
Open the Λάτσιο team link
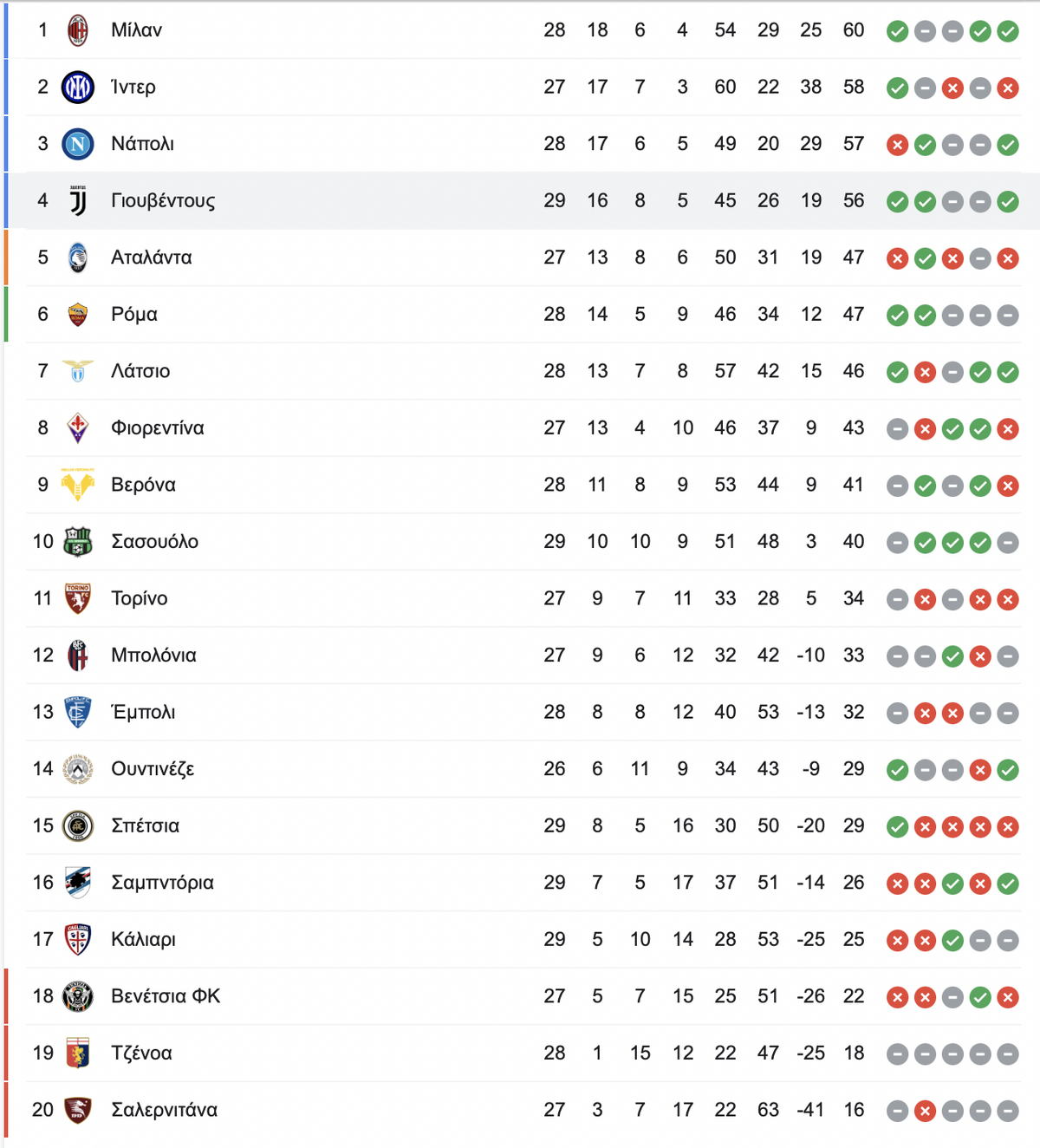click(x=140, y=371)
